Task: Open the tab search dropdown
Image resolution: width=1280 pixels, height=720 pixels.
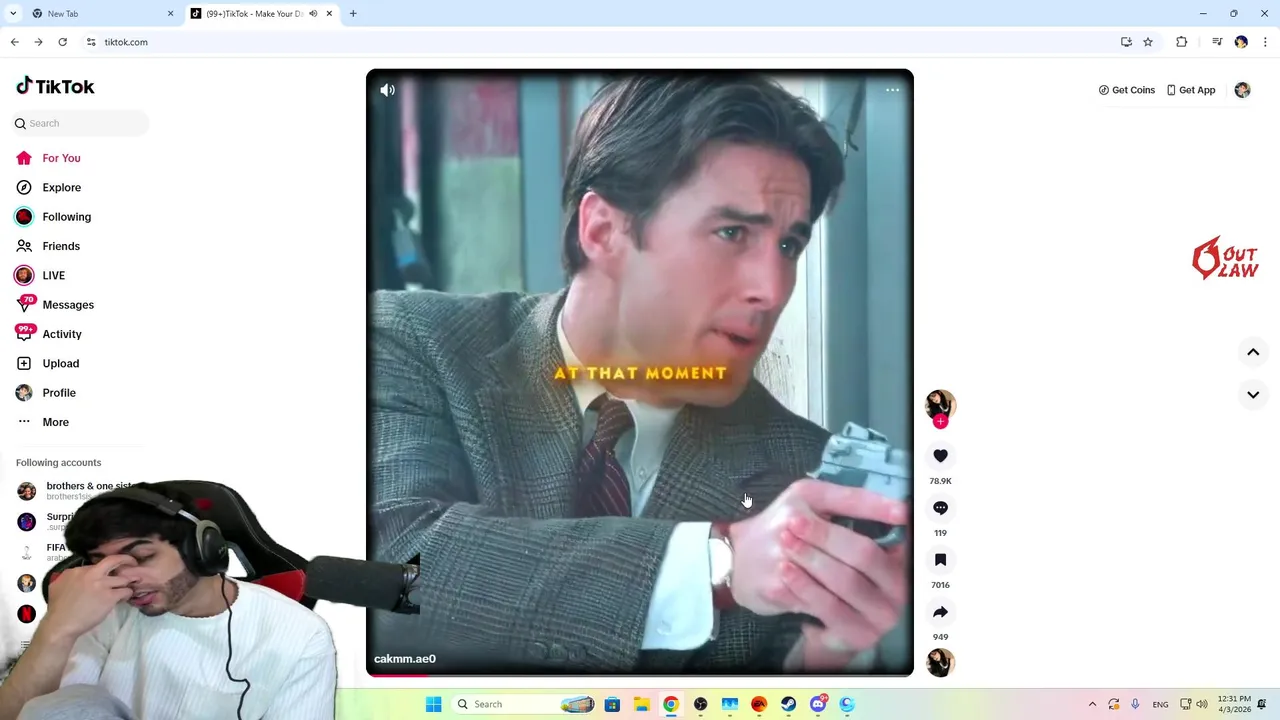Action: (x=13, y=14)
